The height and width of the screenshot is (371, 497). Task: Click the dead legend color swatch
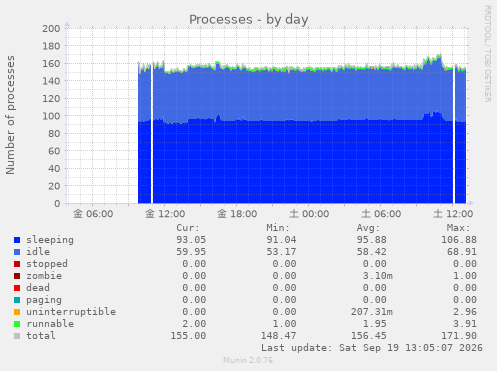click(x=17, y=288)
